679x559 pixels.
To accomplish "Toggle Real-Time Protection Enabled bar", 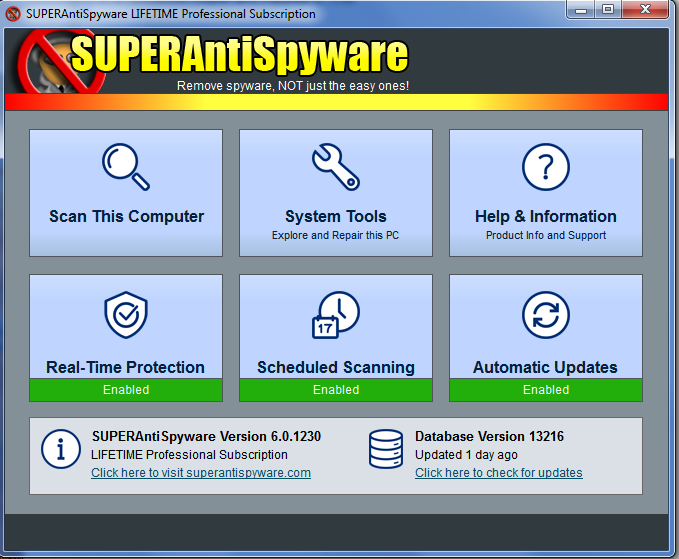I will click(126, 390).
